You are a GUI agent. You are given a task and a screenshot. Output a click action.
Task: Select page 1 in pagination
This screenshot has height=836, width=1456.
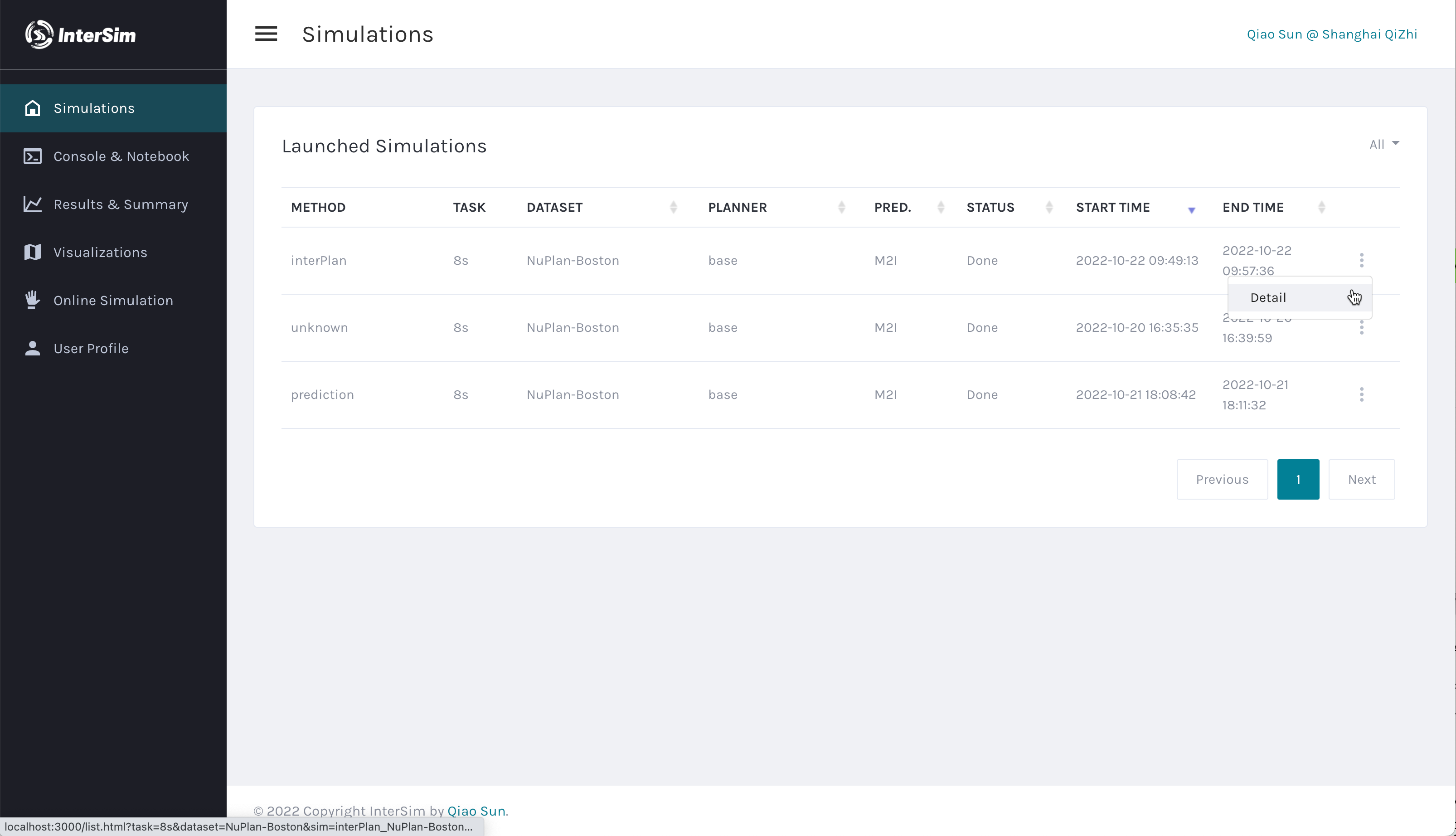pos(1298,480)
